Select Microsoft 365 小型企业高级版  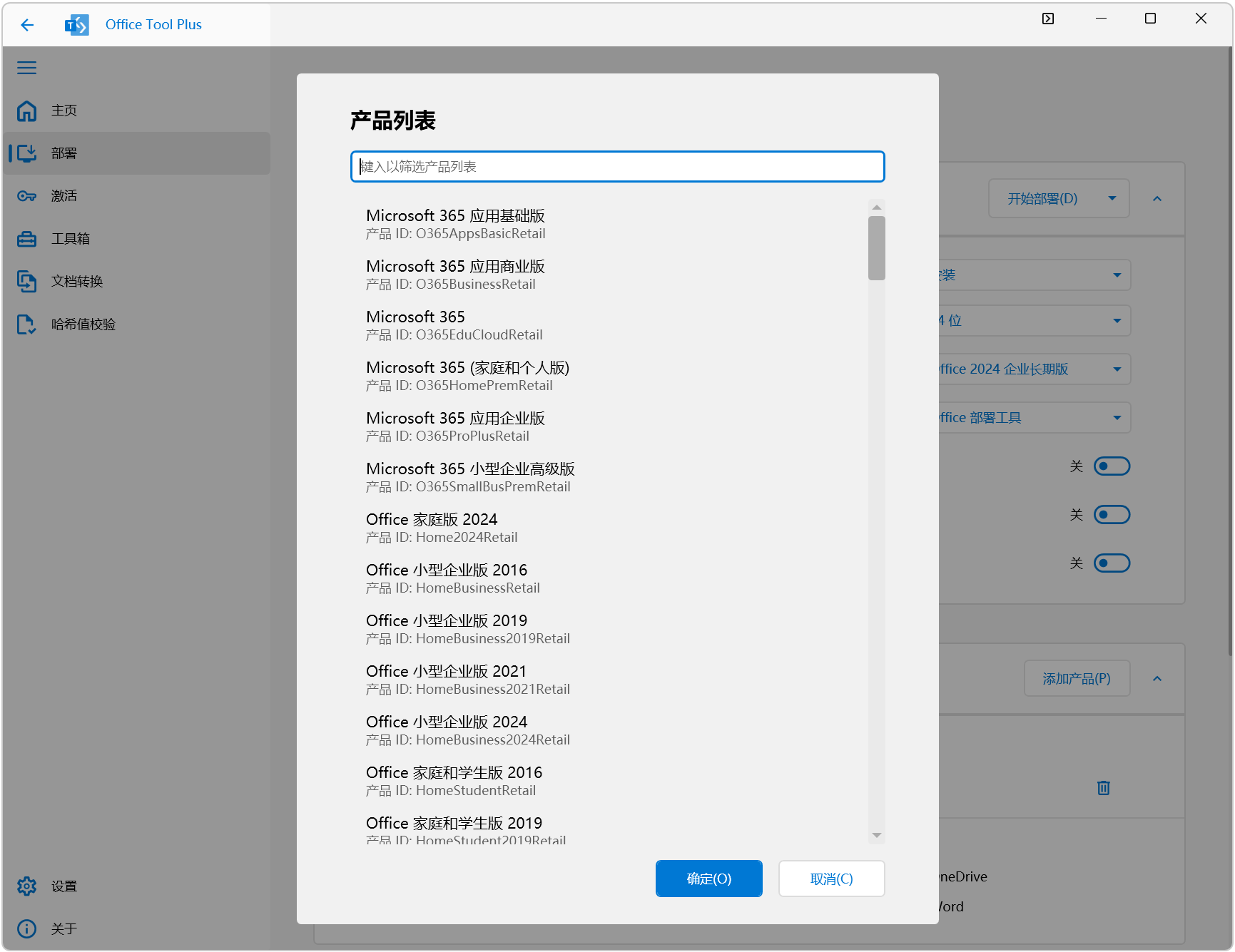click(x=610, y=477)
